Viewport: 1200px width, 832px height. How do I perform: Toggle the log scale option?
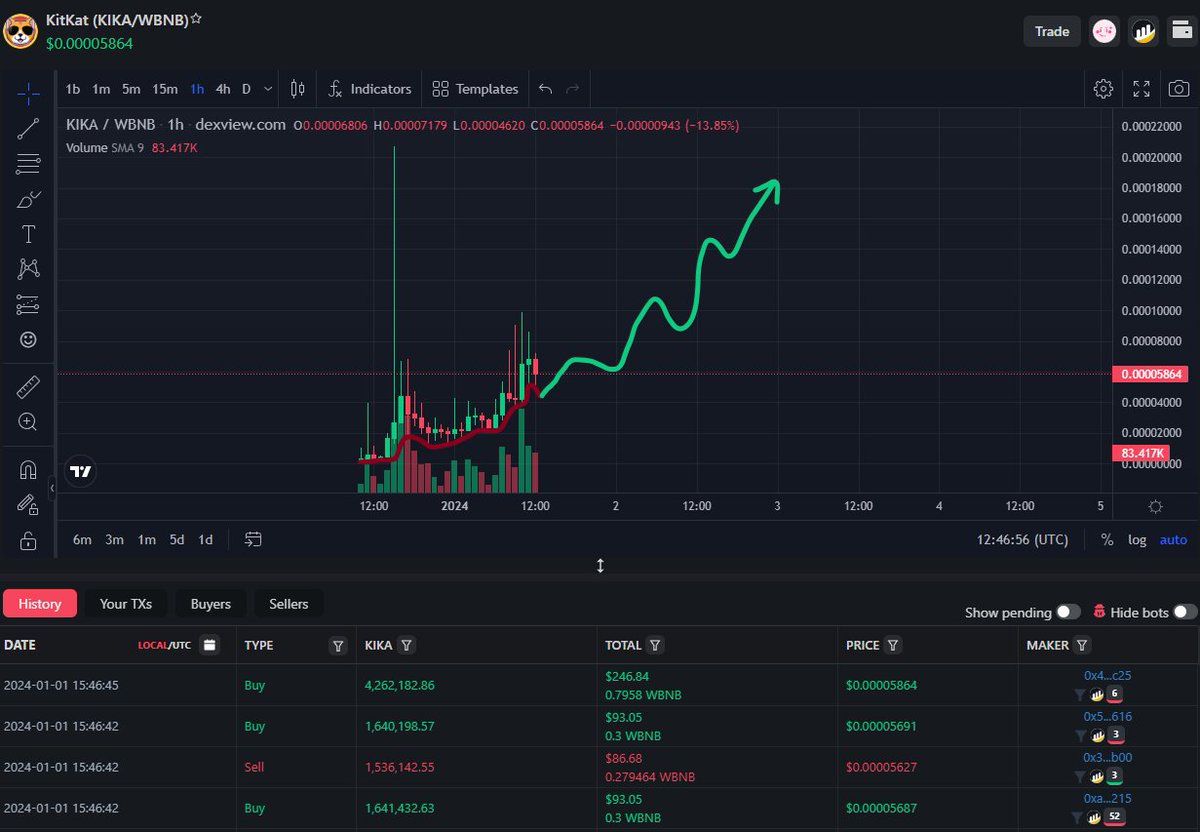coord(1138,540)
